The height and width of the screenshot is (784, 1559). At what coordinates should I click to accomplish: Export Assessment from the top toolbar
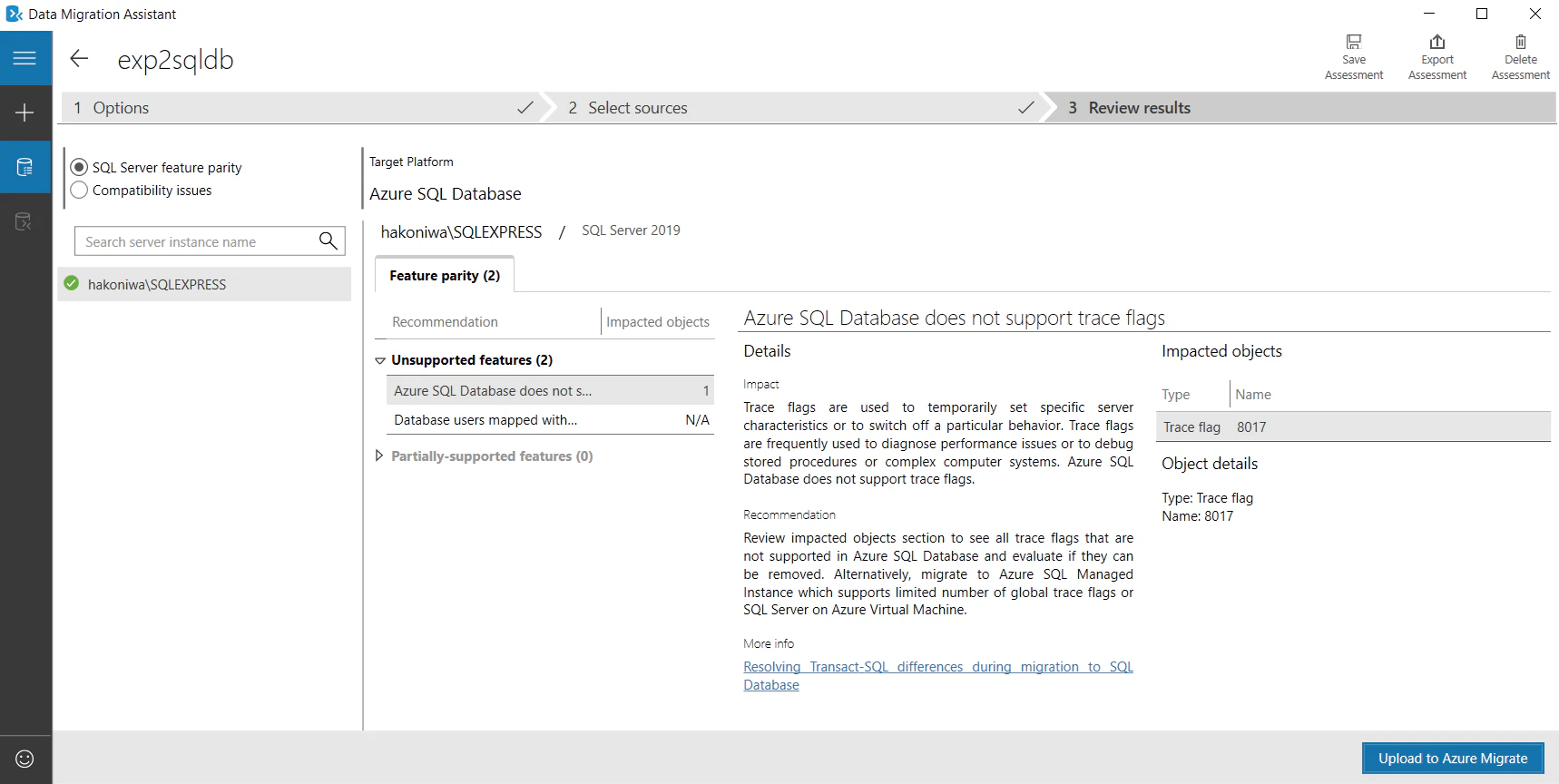[x=1437, y=57]
